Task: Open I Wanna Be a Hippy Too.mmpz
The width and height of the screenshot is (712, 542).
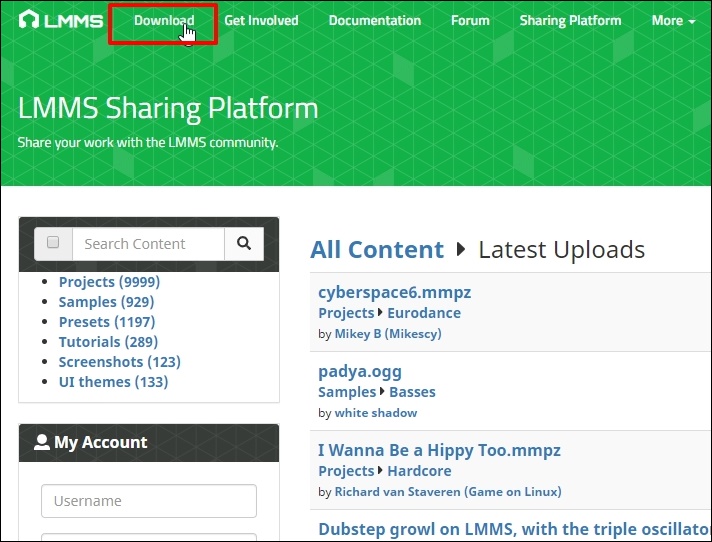Action: click(440, 450)
